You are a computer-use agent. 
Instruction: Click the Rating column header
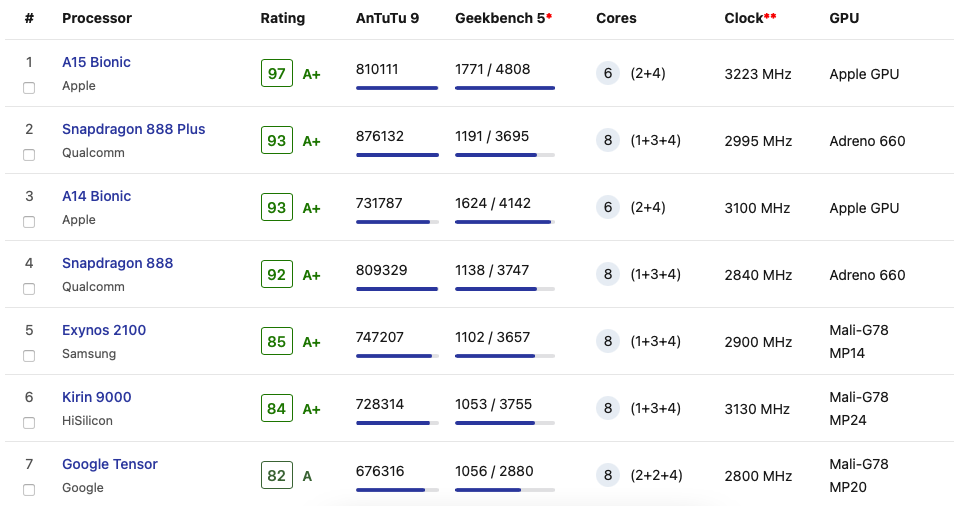(283, 18)
